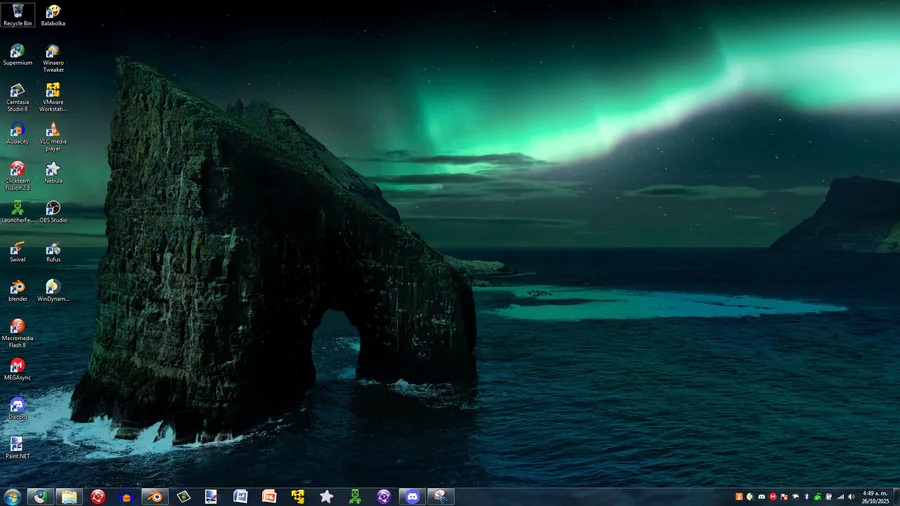Open Audacity headphones icon in taskbar

(126, 497)
